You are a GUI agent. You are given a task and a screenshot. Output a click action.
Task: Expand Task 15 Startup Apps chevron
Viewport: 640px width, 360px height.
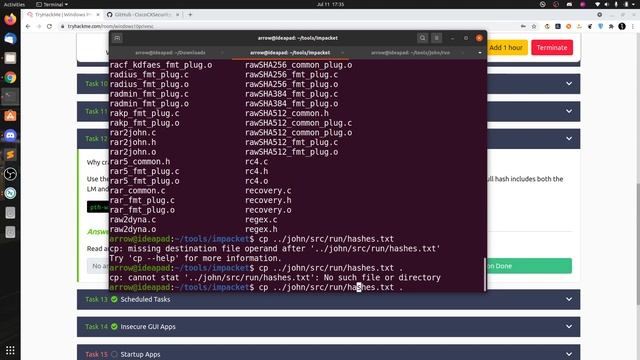pos(569,354)
